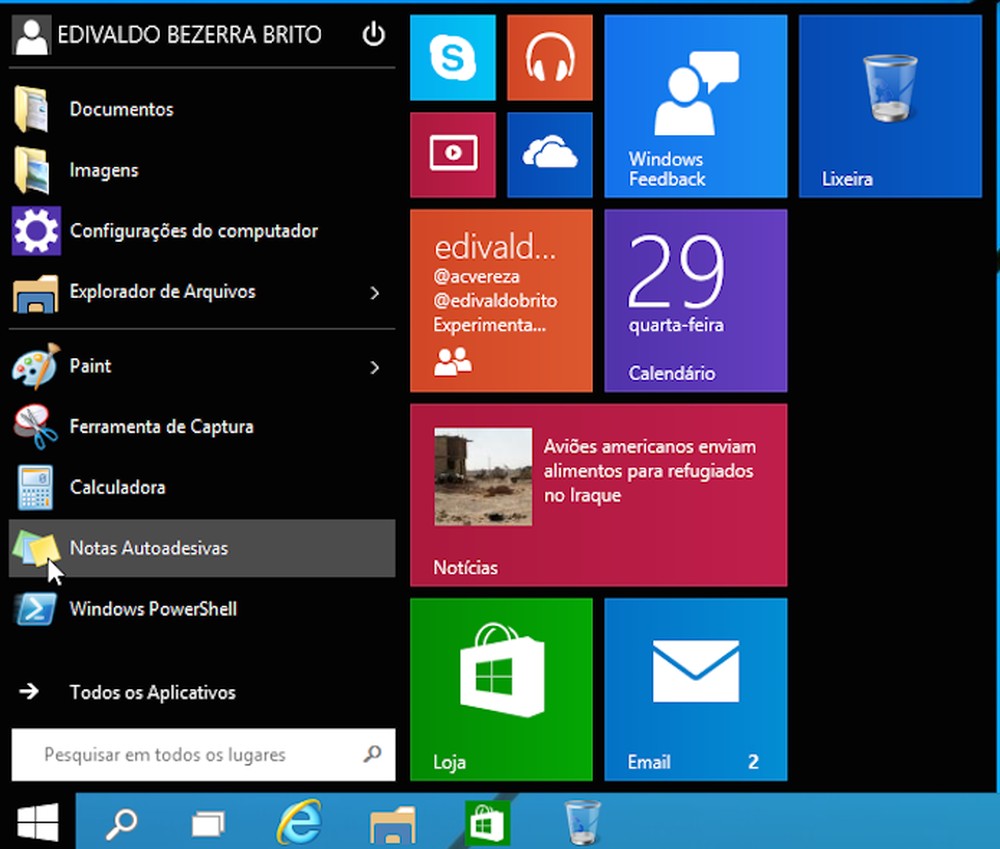Screen dimensions: 1000x849
Task: Open the People tile with edivald text
Action: click(501, 300)
